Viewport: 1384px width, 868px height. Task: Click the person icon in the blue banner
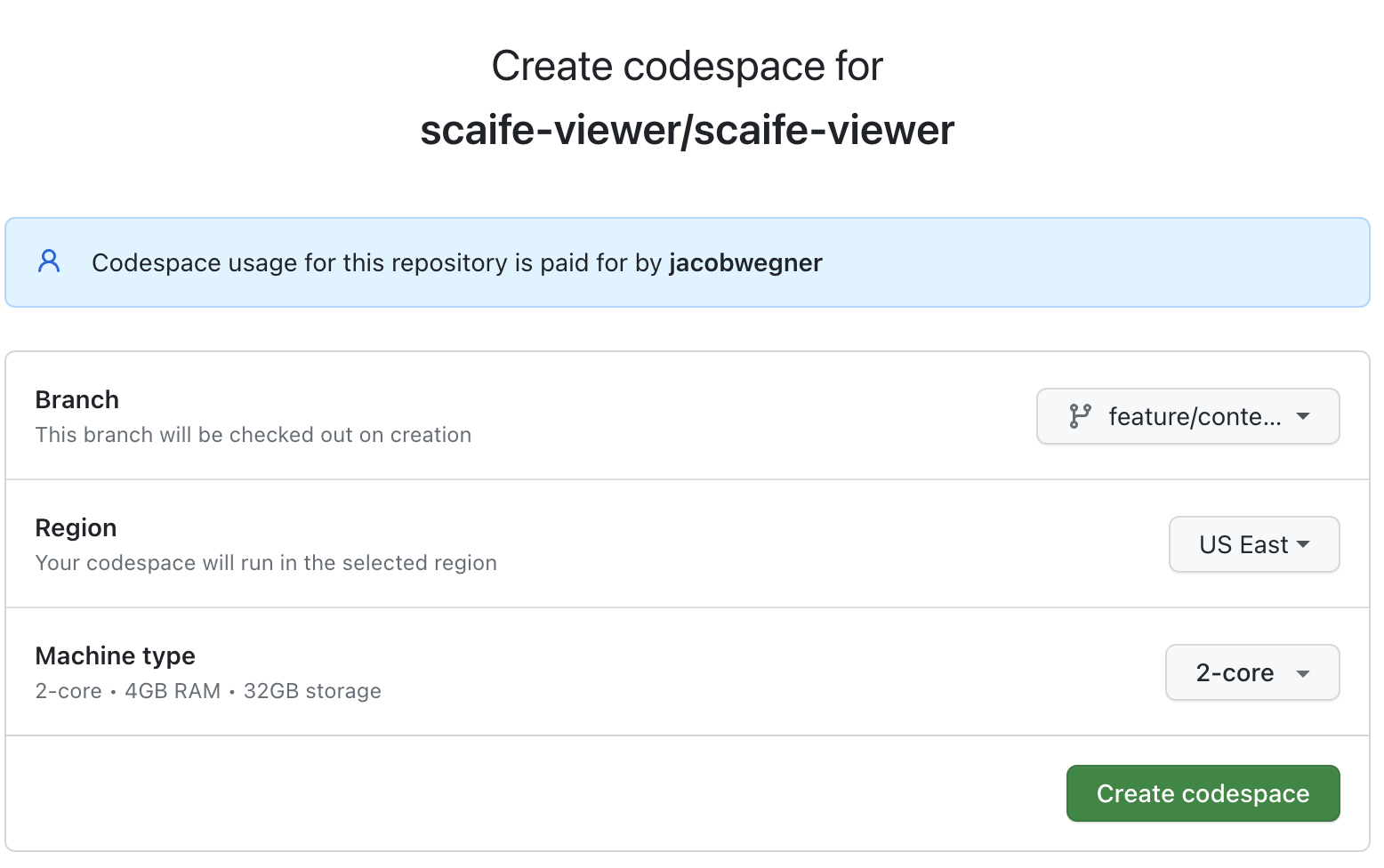coord(49,261)
